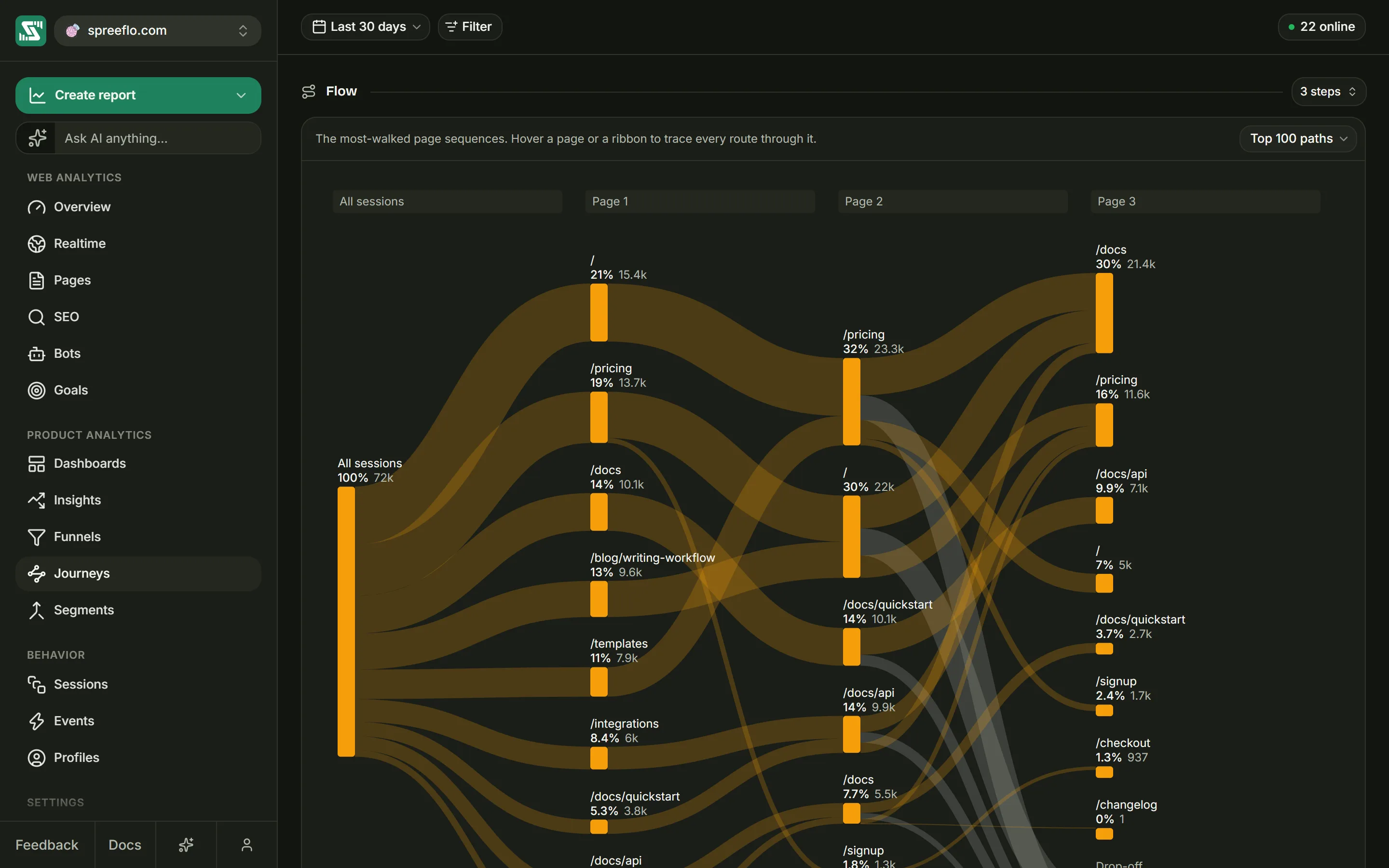Open the Overview page
The width and height of the screenshot is (1389, 868).
click(x=138, y=207)
